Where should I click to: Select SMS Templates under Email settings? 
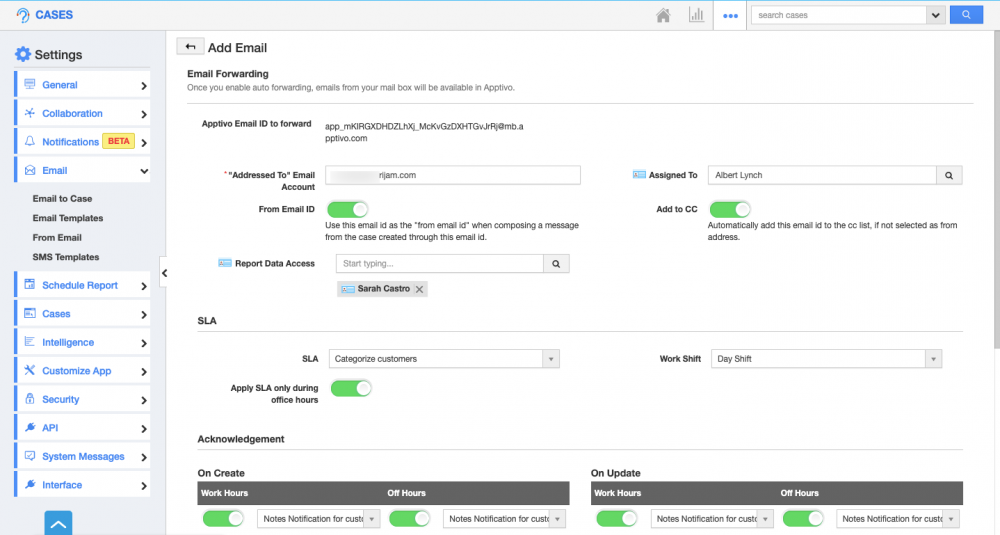[66, 257]
